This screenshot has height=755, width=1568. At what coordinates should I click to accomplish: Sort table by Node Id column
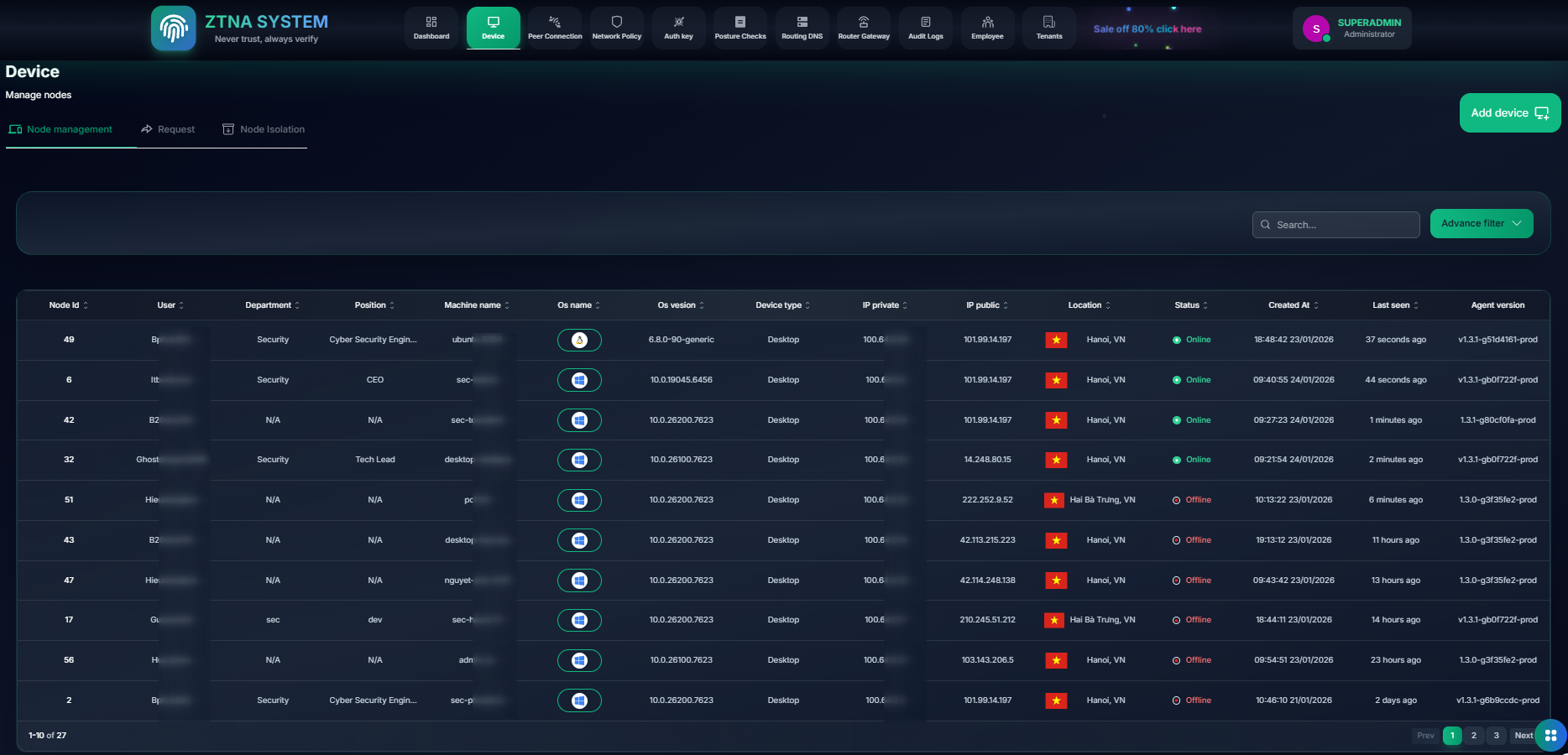[69, 305]
